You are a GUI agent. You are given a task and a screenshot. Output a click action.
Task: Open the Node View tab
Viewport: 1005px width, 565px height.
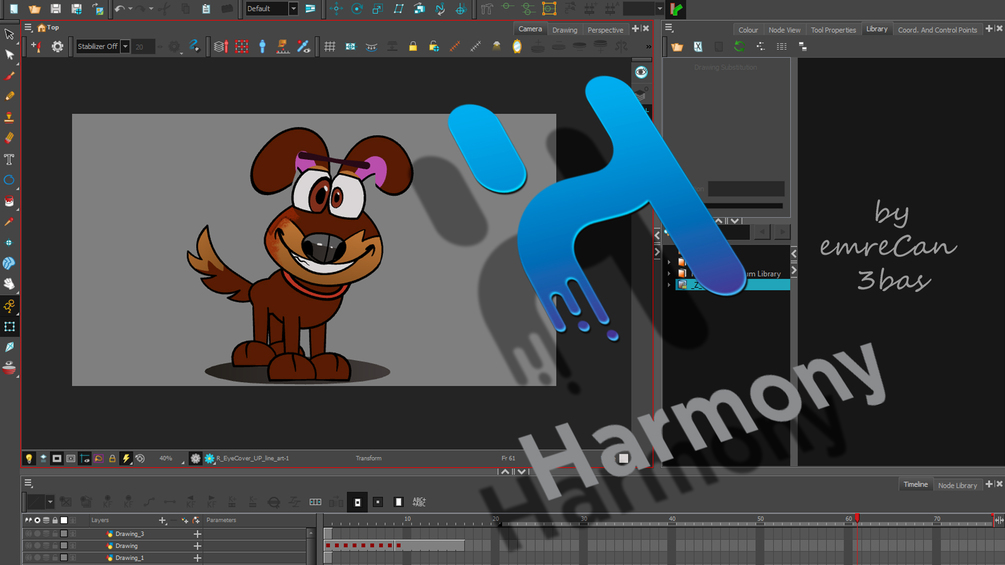(x=784, y=29)
